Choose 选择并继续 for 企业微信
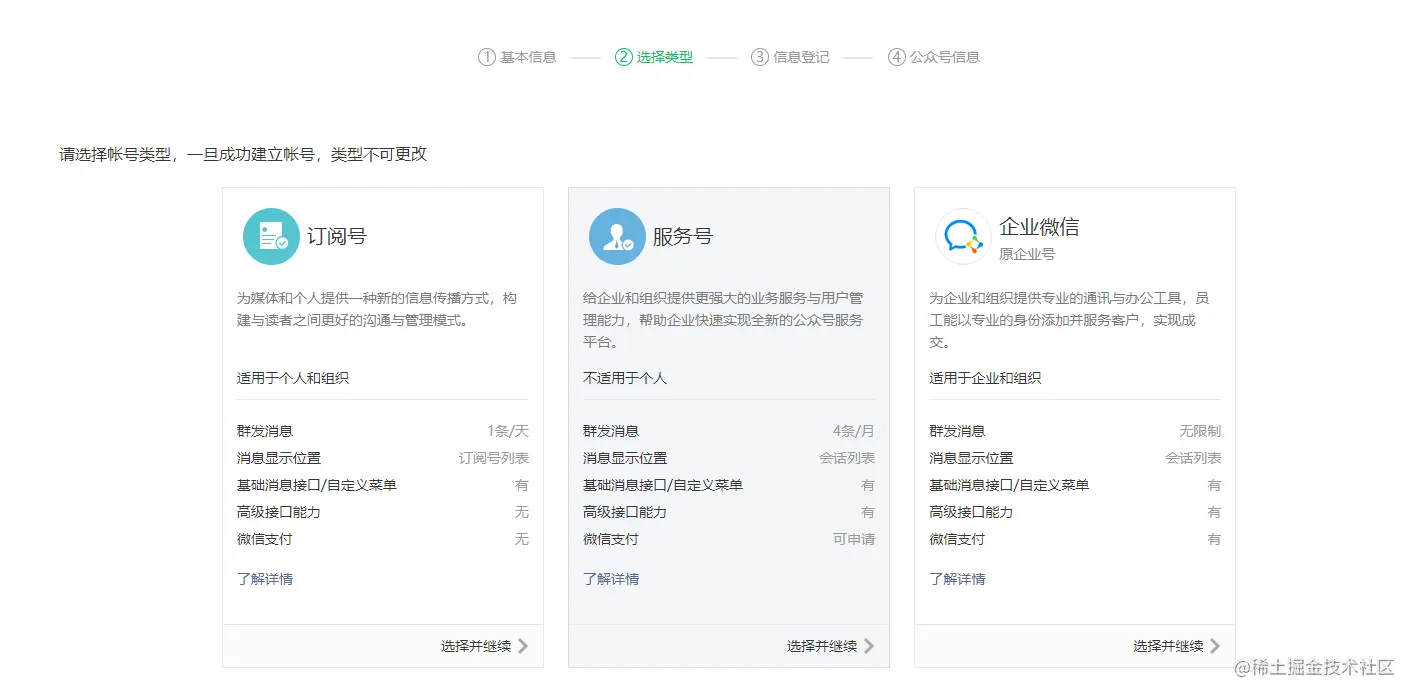 pos(1168,646)
